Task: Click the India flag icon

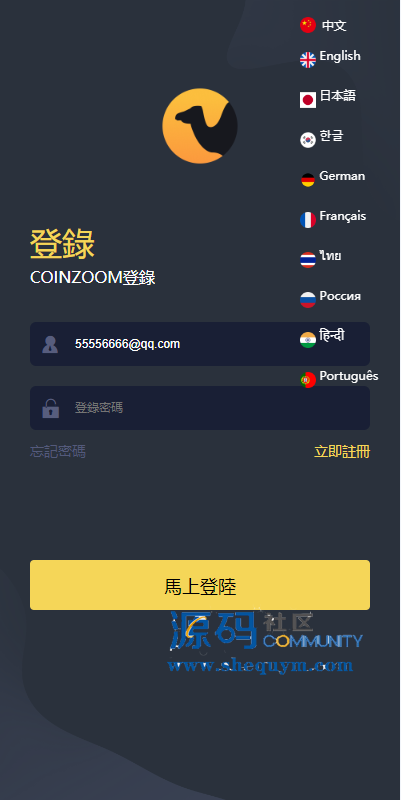Action: click(x=308, y=340)
